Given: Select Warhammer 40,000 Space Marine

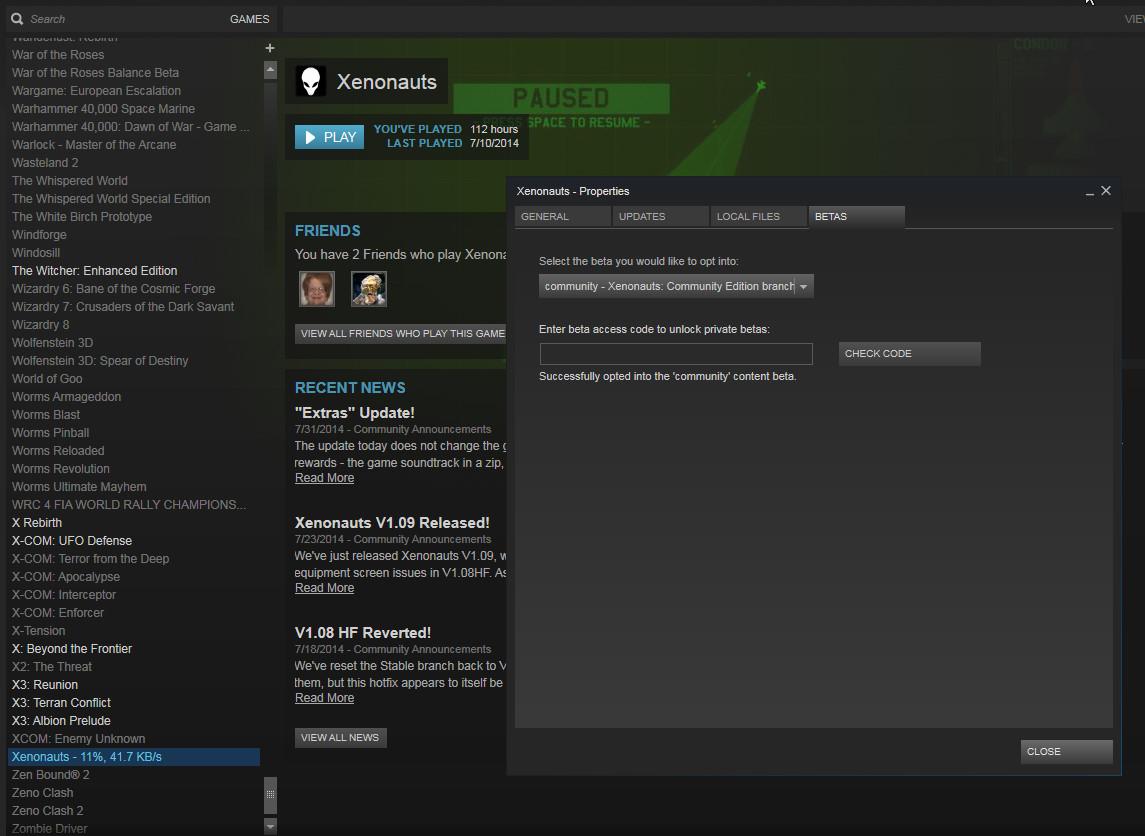Looking at the screenshot, I should point(103,109).
